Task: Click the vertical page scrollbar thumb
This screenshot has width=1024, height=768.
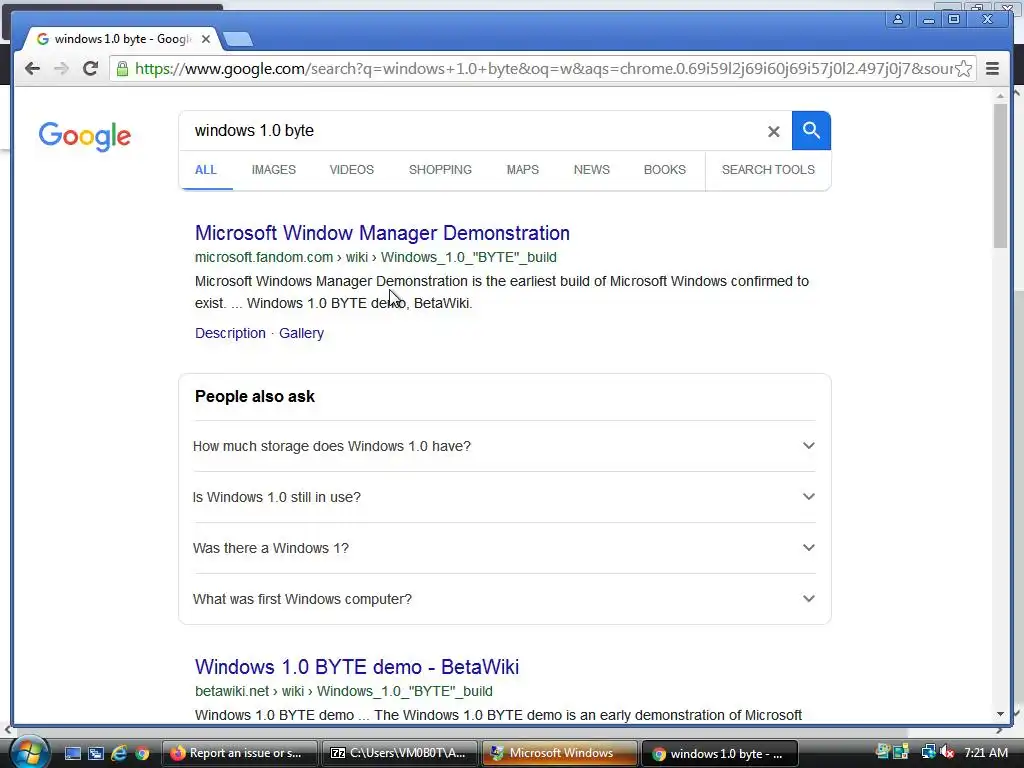Action: click(x=1000, y=175)
